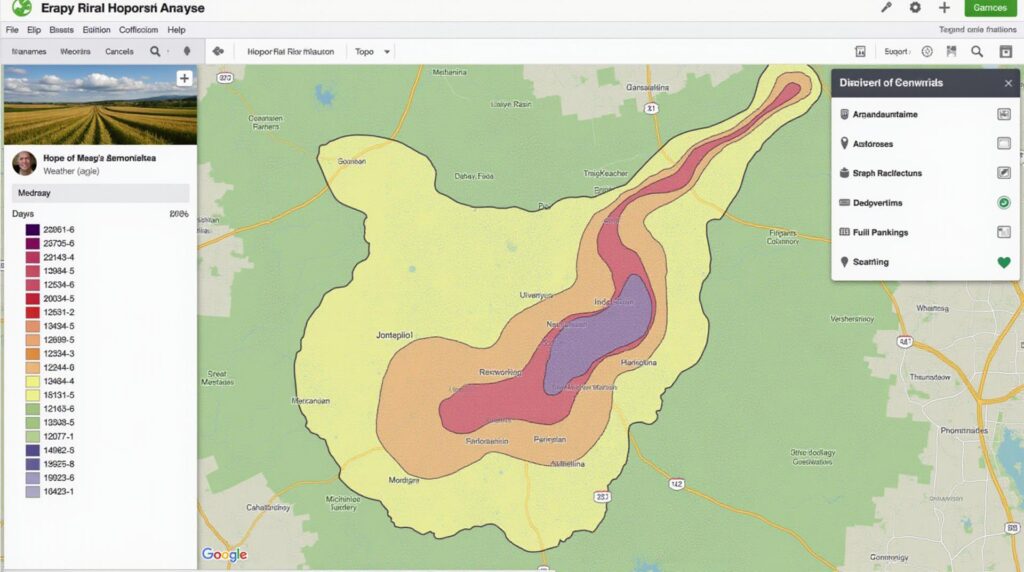Click the wrench tool icon in the title bar
This screenshot has width=1024, height=572.
886,8
